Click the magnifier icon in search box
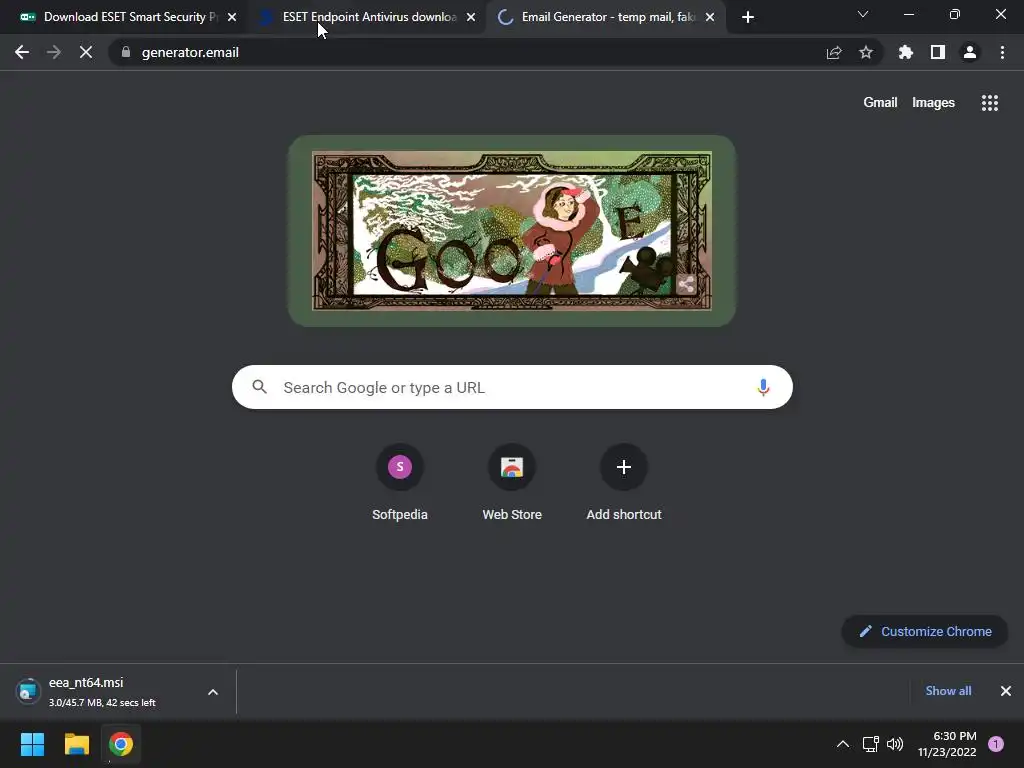The width and height of the screenshot is (1024, 768). point(260,387)
